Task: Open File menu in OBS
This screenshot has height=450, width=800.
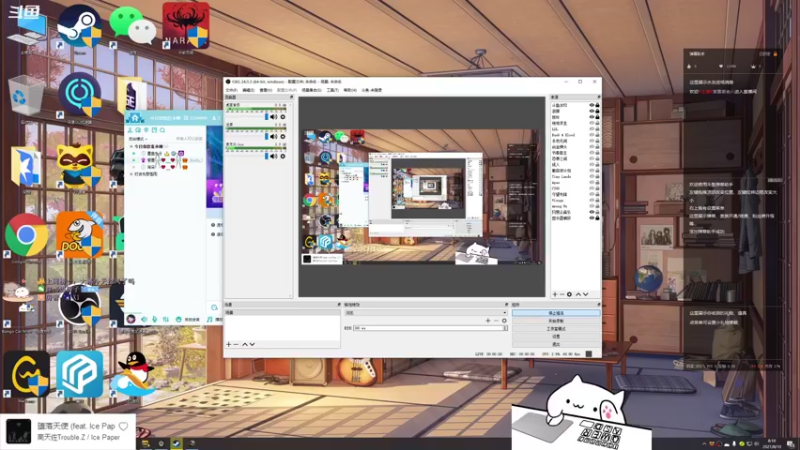Action: pos(232,90)
